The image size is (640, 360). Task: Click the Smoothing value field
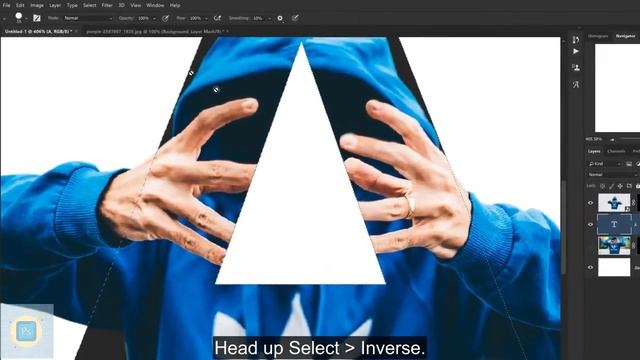pos(258,18)
